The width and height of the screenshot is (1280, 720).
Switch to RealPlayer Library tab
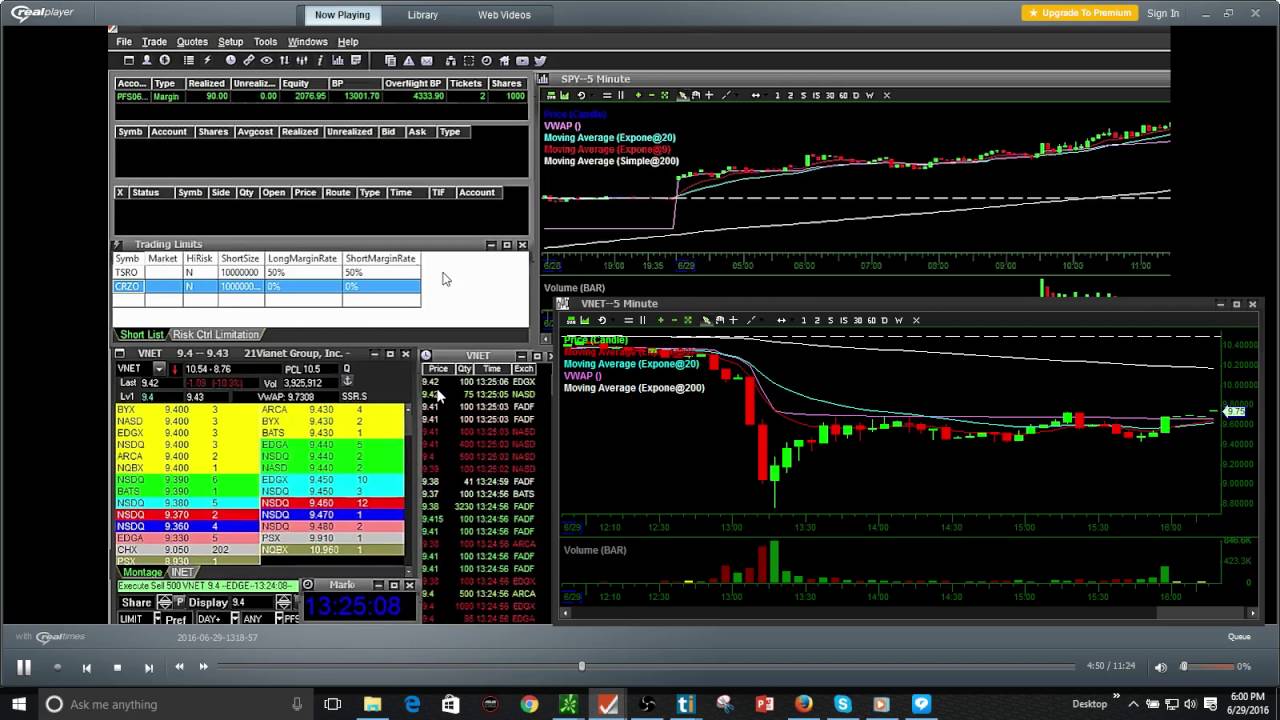click(422, 15)
